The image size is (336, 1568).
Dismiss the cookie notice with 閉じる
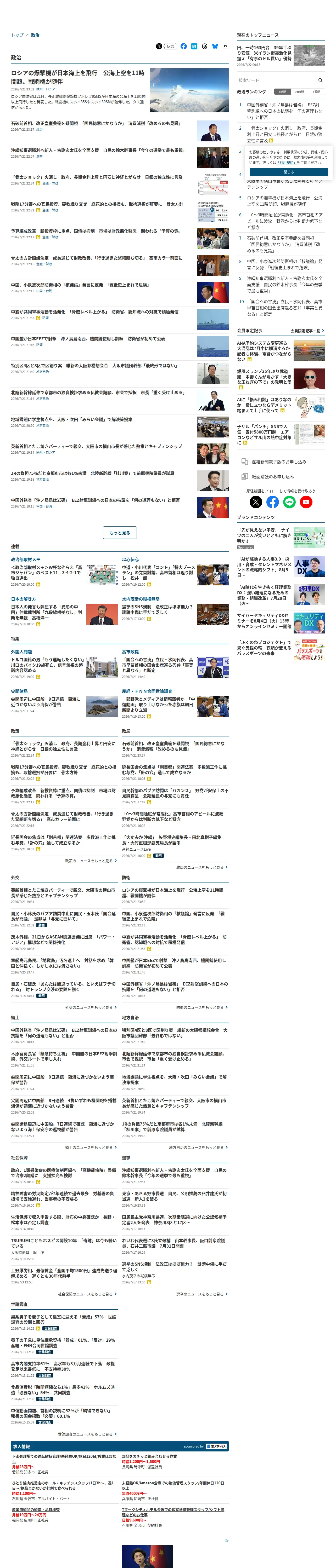[288, 172]
